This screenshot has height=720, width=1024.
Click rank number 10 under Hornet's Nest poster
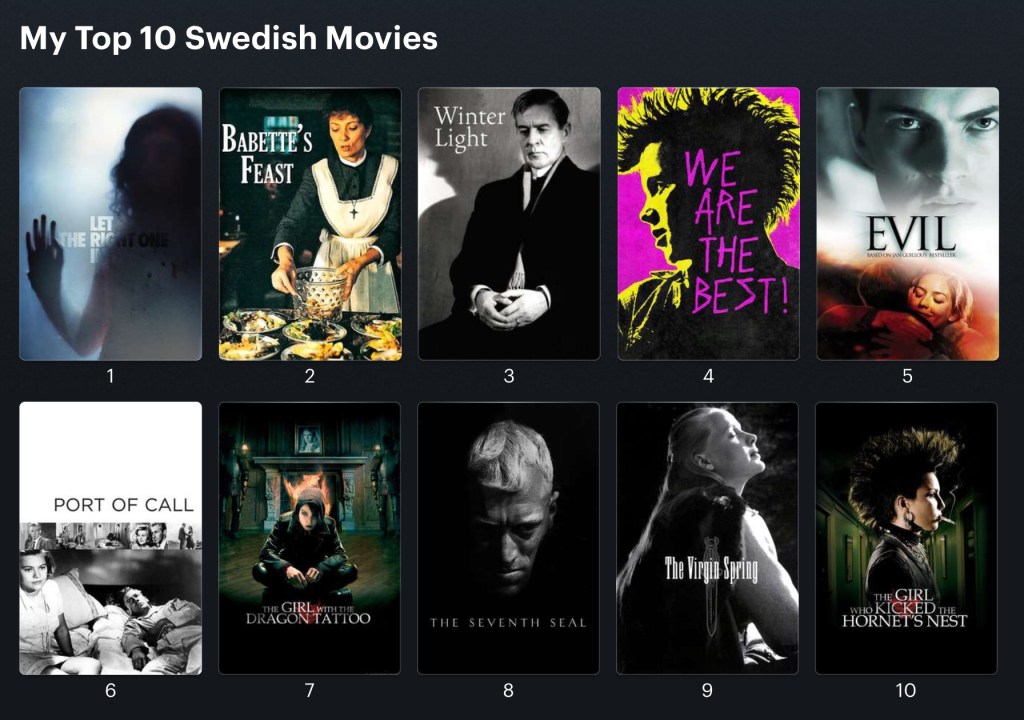click(x=906, y=691)
